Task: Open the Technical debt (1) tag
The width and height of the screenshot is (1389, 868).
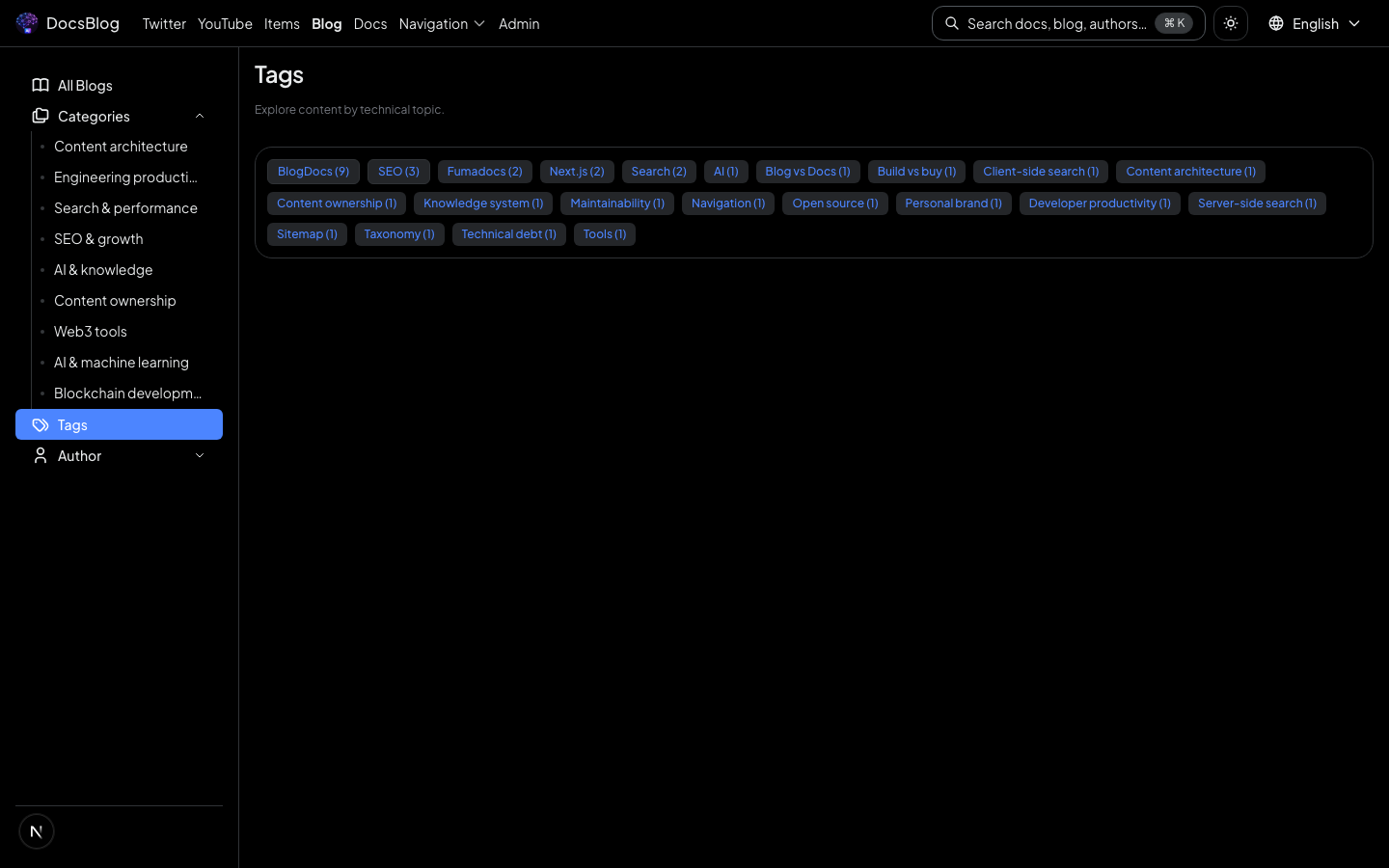Action: point(508,234)
